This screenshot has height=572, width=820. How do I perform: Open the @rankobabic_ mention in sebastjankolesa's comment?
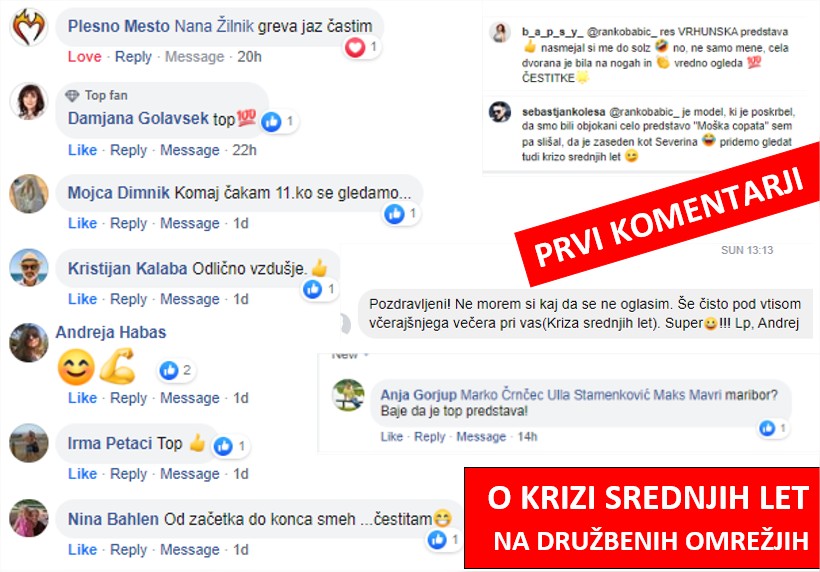644,112
